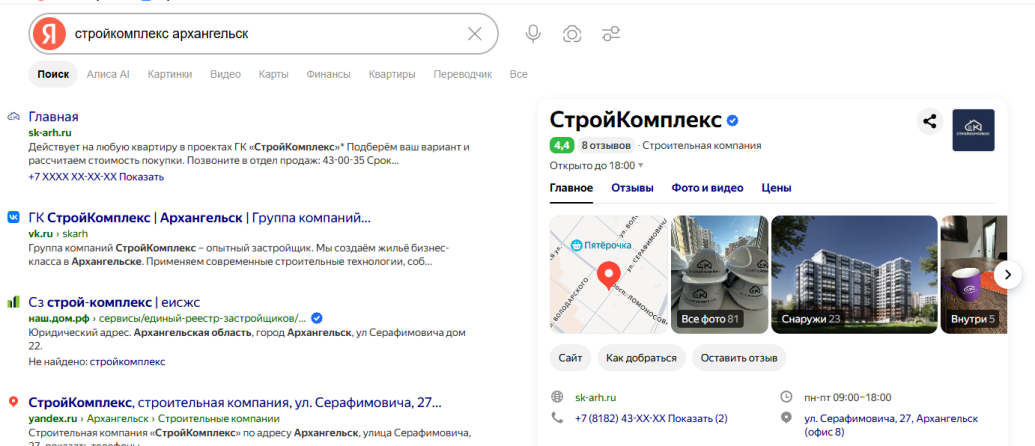1035x446 pixels.
Task: Click the 'skarh' path in vk.ru result
Action: (x=75, y=234)
